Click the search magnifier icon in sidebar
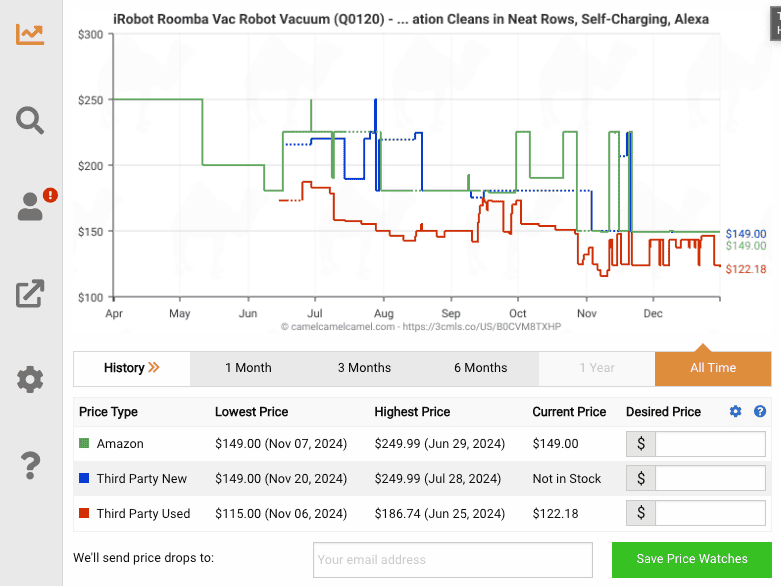This screenshot has width=781, height=586. coord(30,120)
